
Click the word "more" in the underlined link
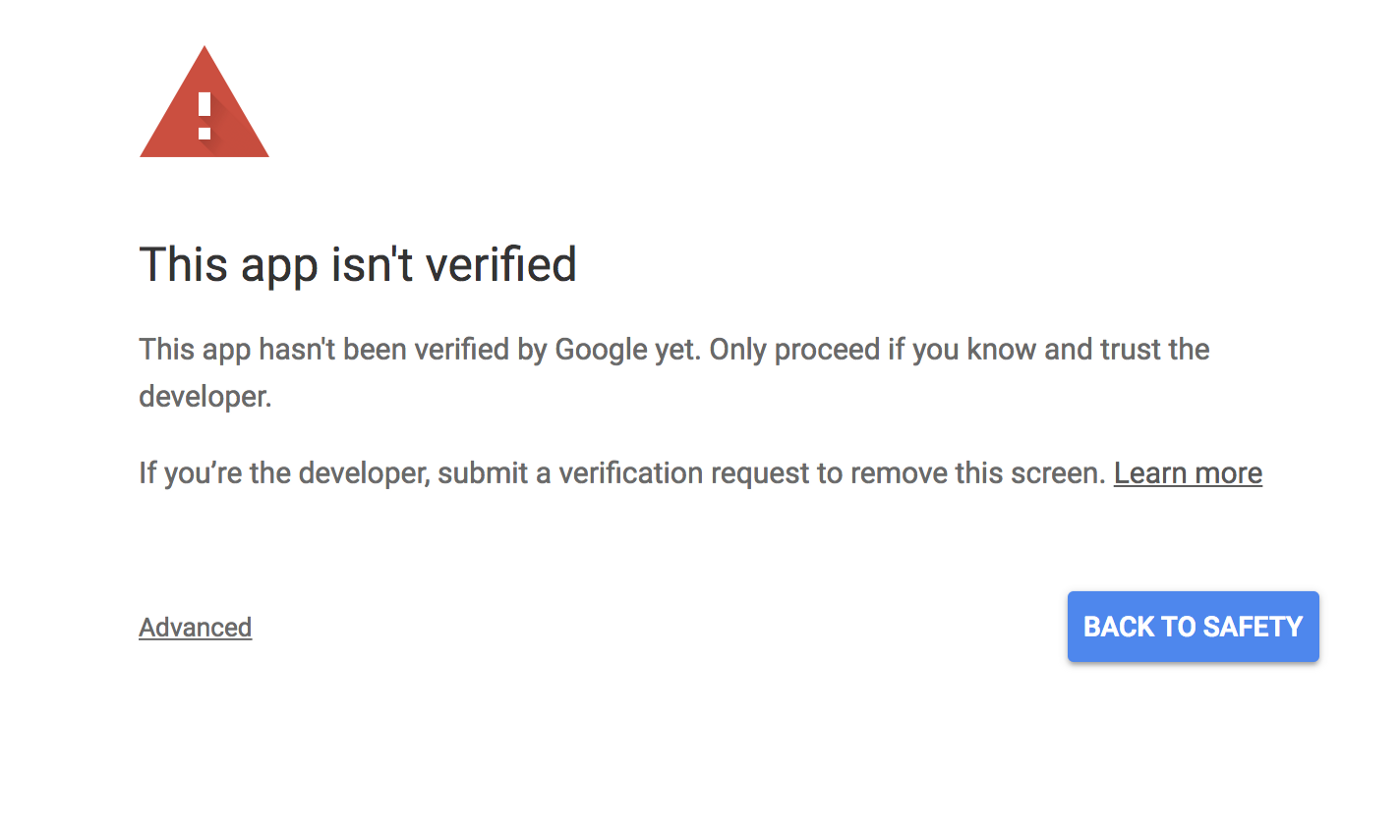(x=1228, y=472)
